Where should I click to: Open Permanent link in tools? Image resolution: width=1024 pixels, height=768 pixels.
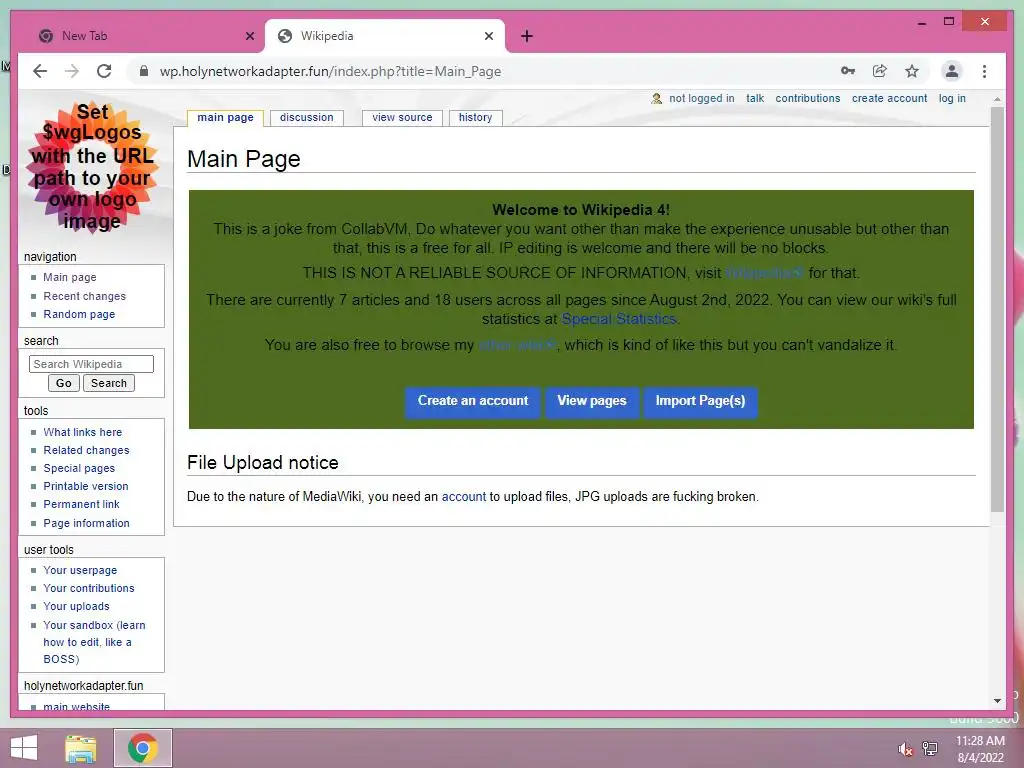point(82,504)
